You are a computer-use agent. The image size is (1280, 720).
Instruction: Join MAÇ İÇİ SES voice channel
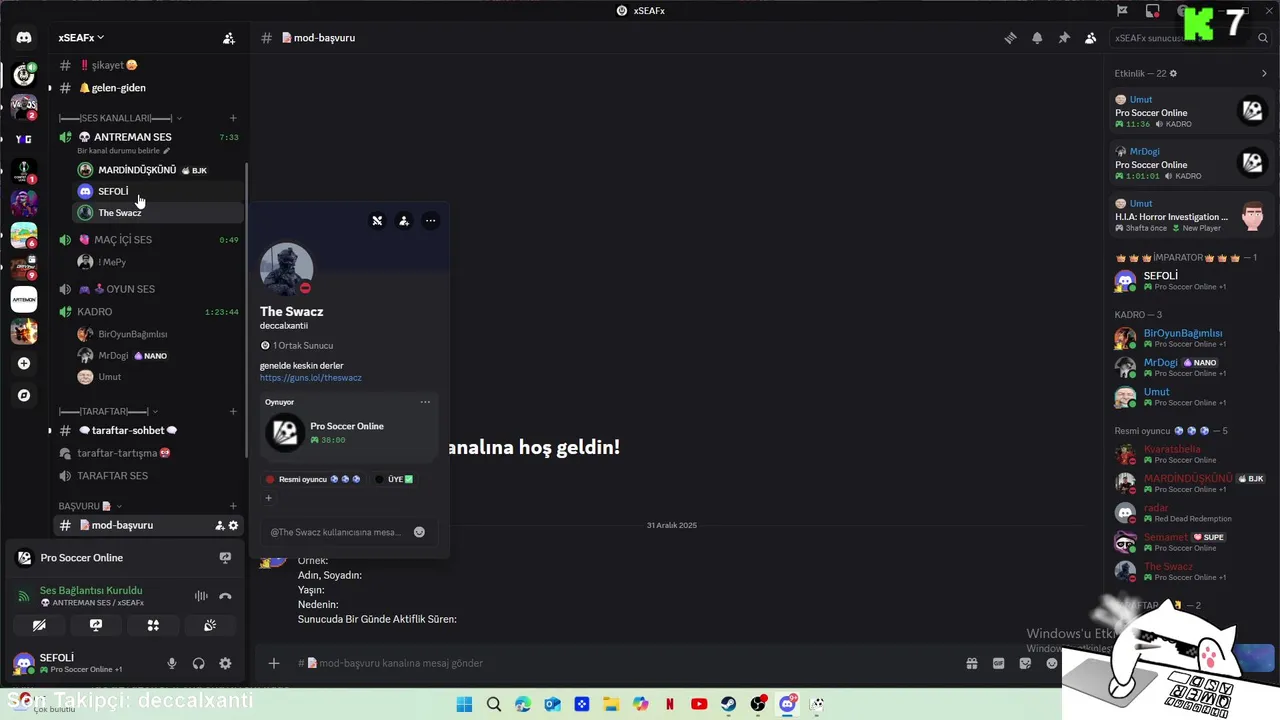pos(123,240)
